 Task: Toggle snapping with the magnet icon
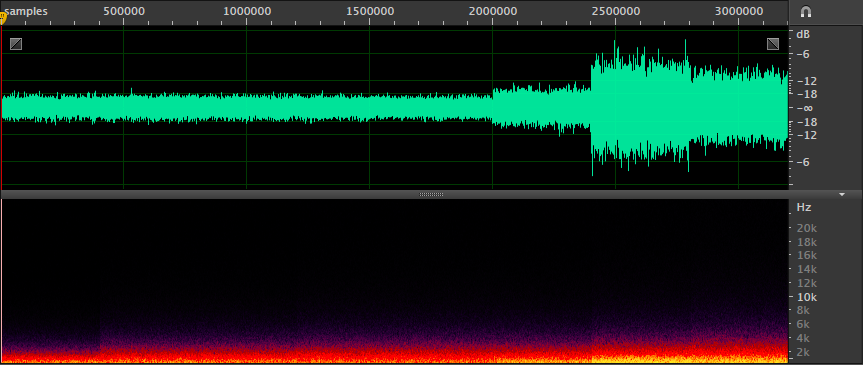pos(806,12)
